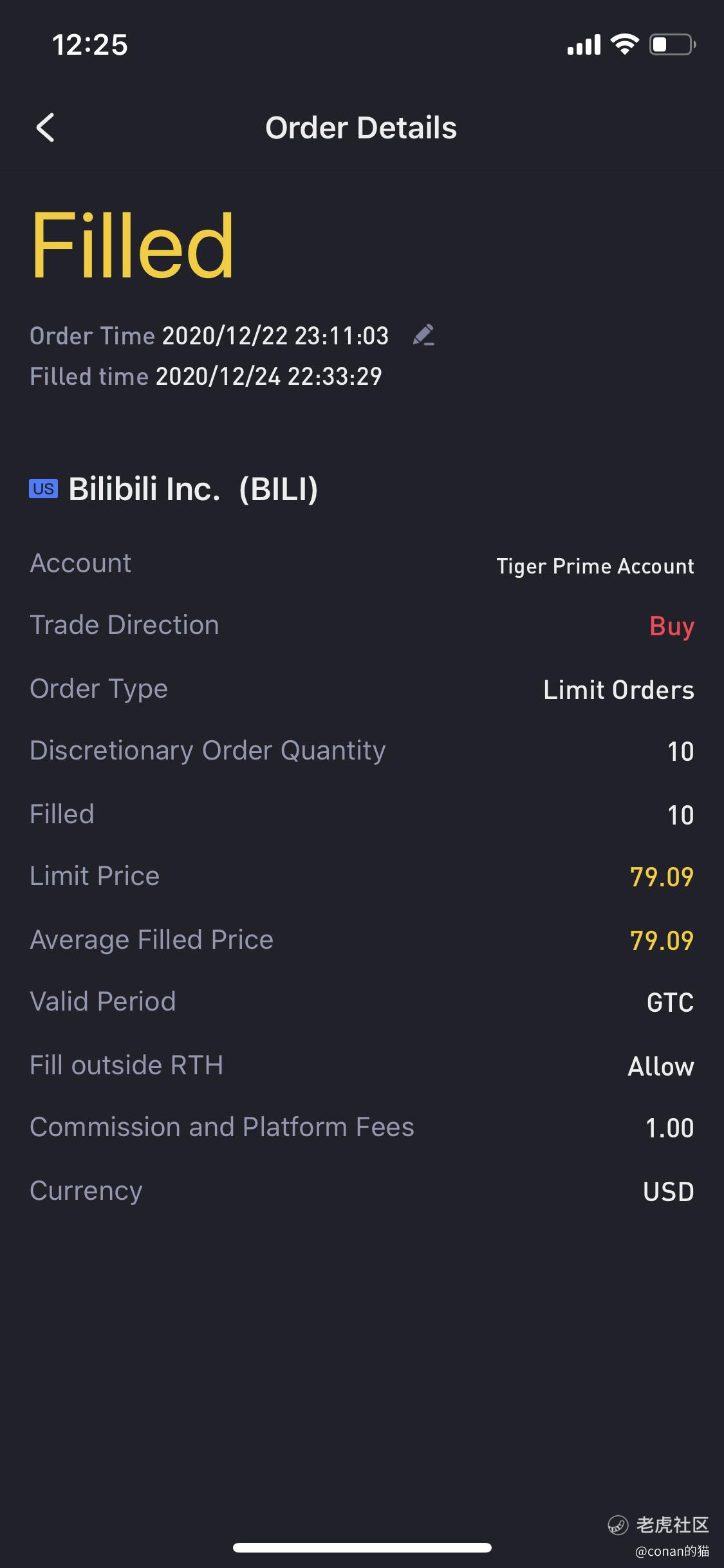Image resolution: width=724 pixels, height=1568 pixels.
Task: Go back using the left arrow
Action: pyautogui.click(x=45, y=127)
